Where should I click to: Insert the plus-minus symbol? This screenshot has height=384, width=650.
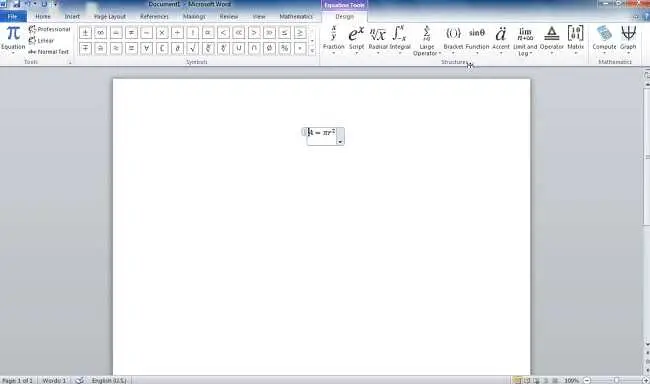tap(85, 33)
